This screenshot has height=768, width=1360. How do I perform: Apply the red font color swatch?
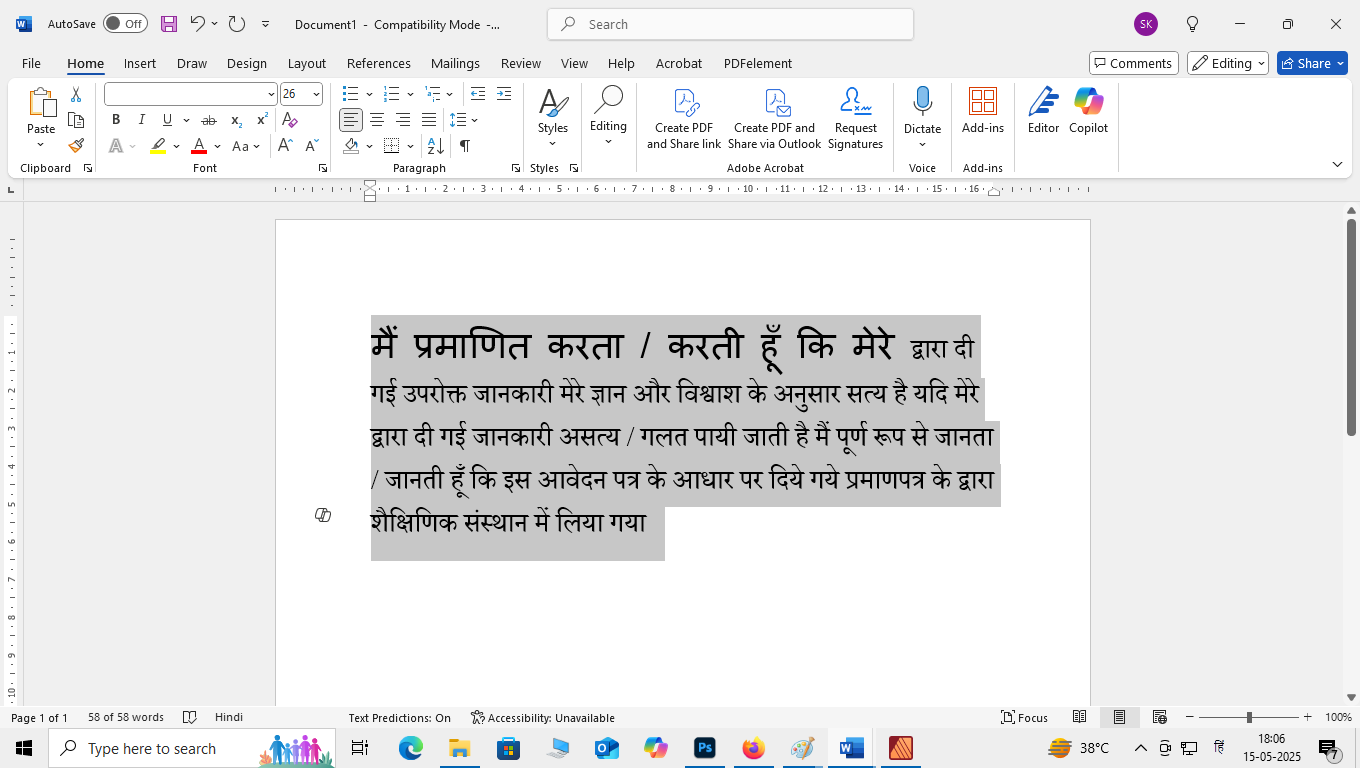tap(198, 146)
